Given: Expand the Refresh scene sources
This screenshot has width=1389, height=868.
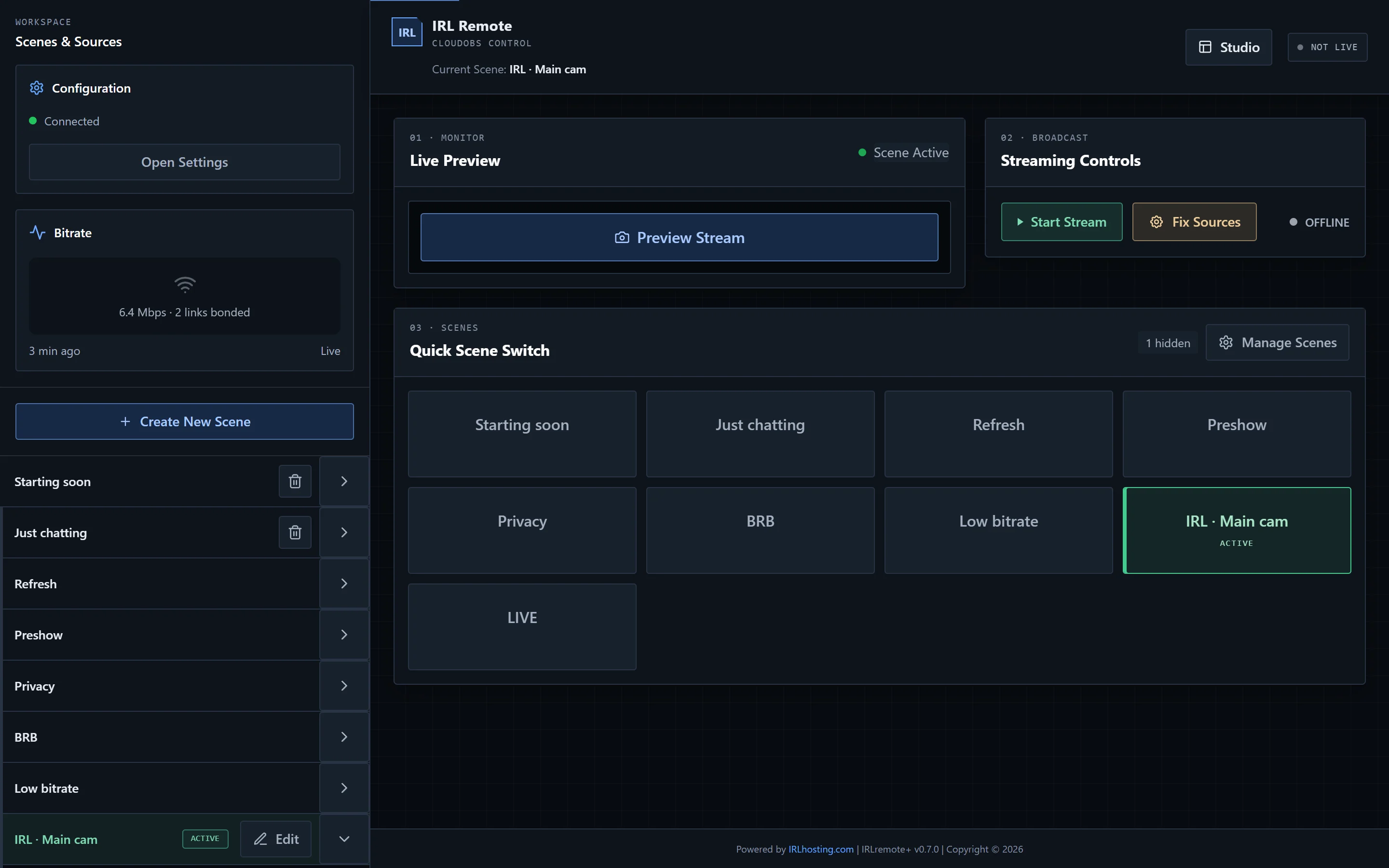Looking at the screenshot, I should tap(344, 583).
